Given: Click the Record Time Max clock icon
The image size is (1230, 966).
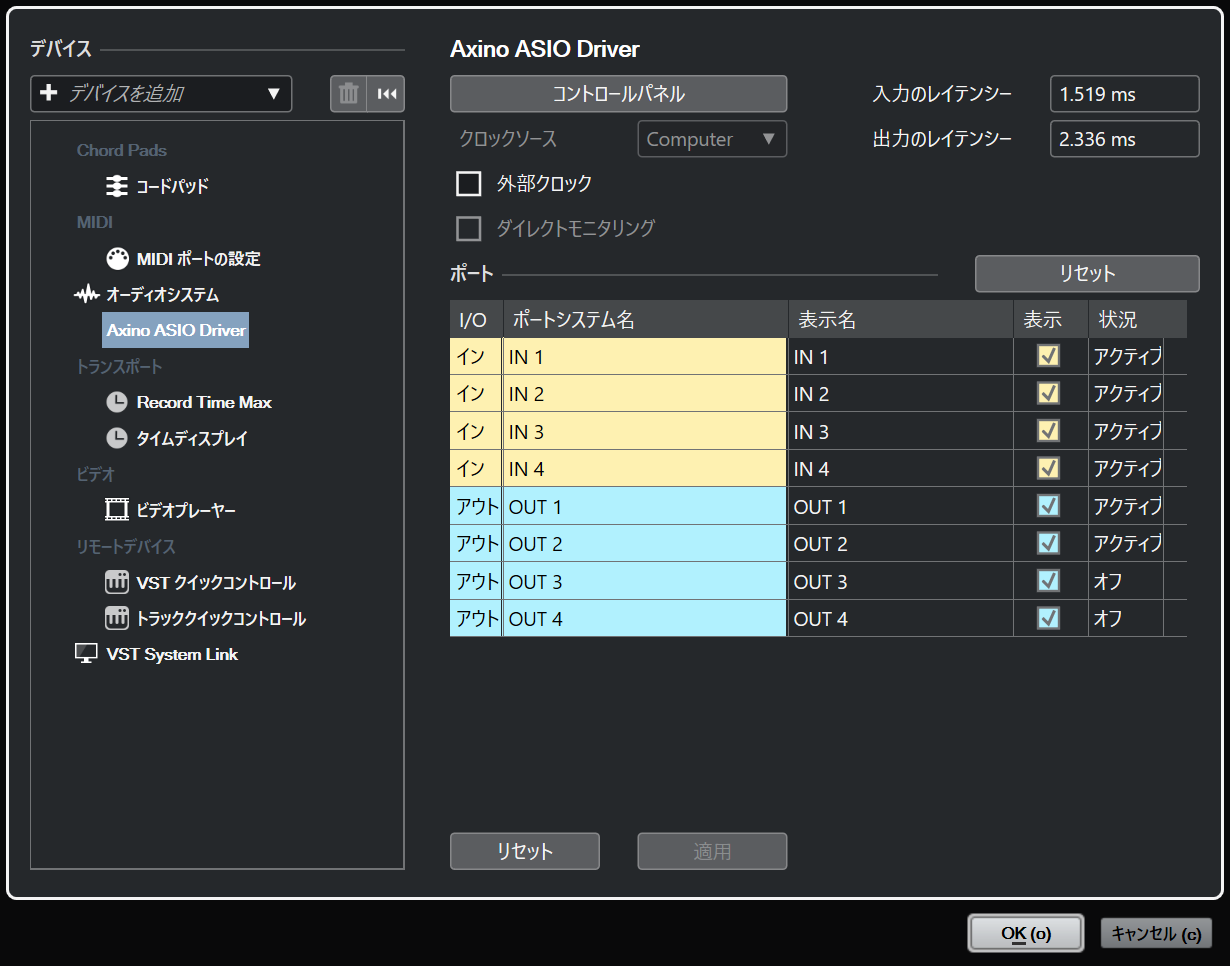Looking at the screenshot, I should [x=117, y=402].
